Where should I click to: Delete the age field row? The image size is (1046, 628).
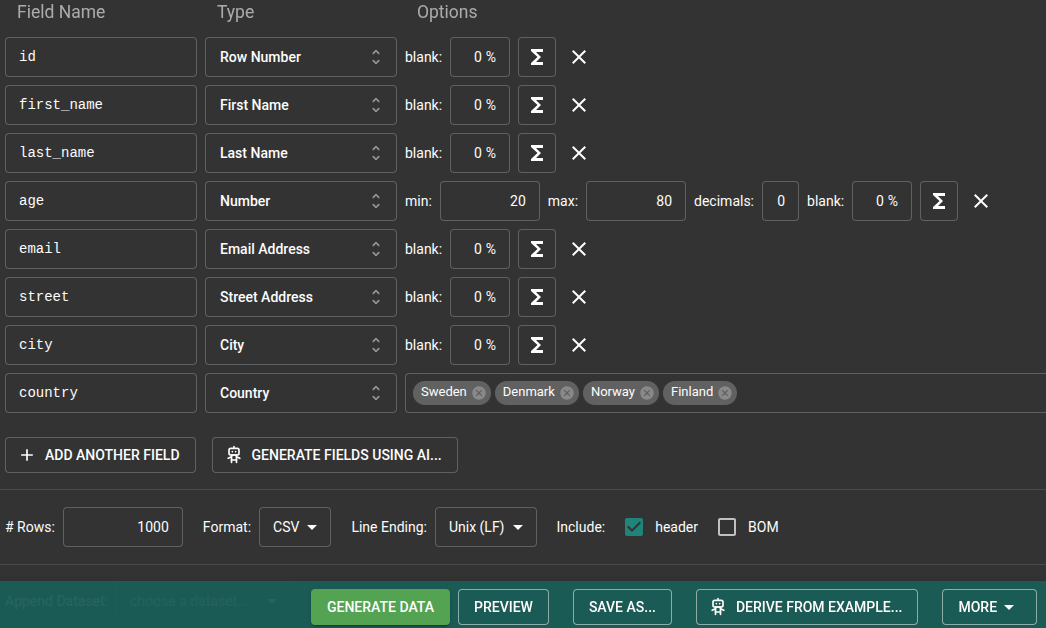981,202
